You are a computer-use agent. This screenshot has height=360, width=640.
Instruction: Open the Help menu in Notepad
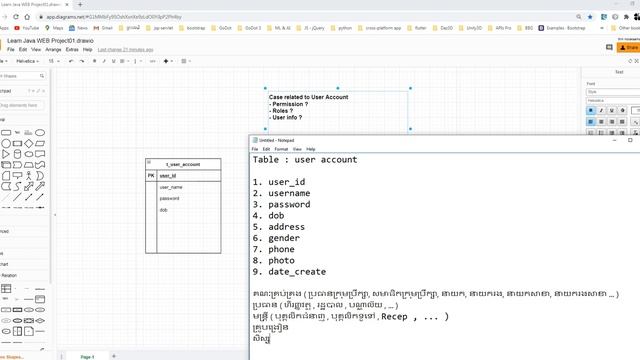pos(311,149)
